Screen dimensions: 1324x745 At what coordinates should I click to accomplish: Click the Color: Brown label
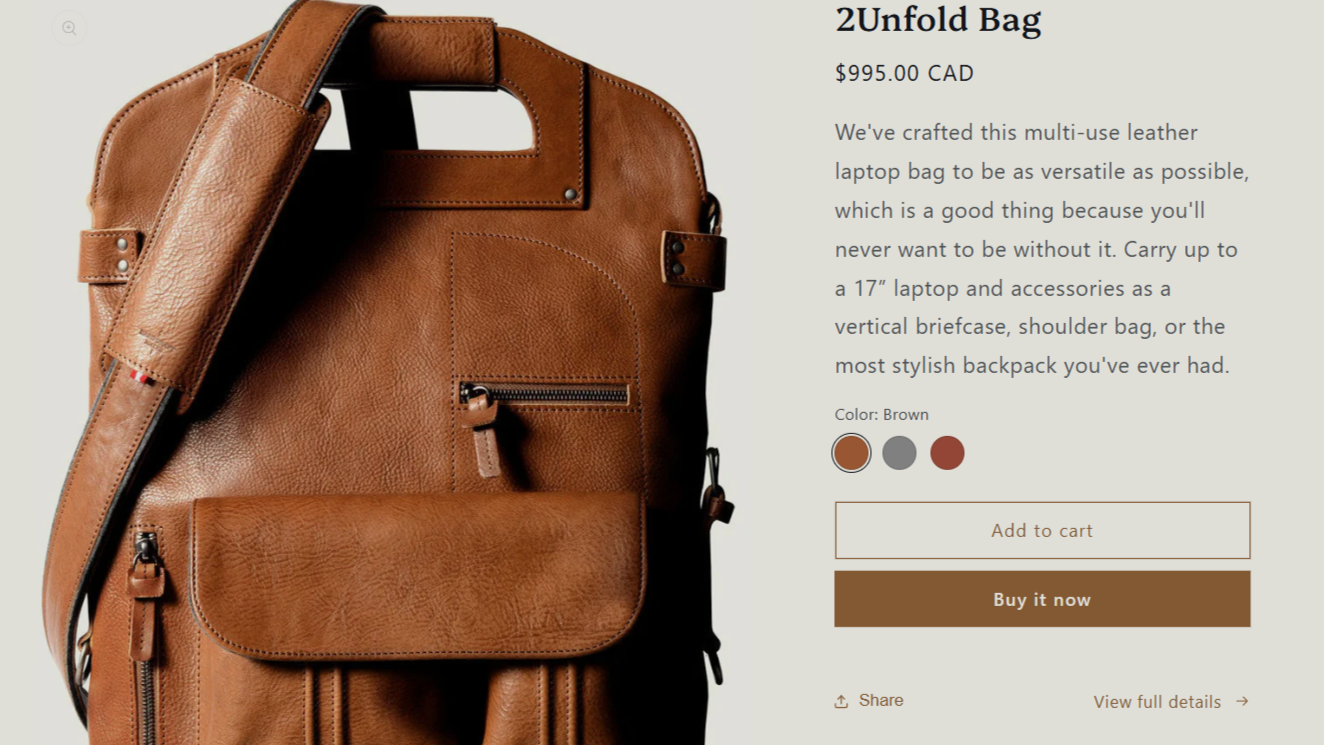[x=882, y=414]
